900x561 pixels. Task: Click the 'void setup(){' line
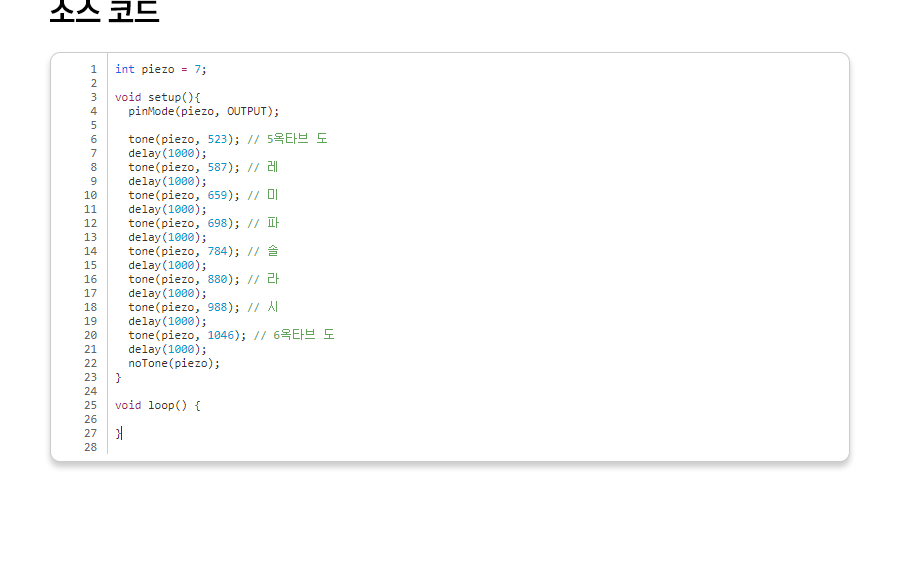coord(157,97)
